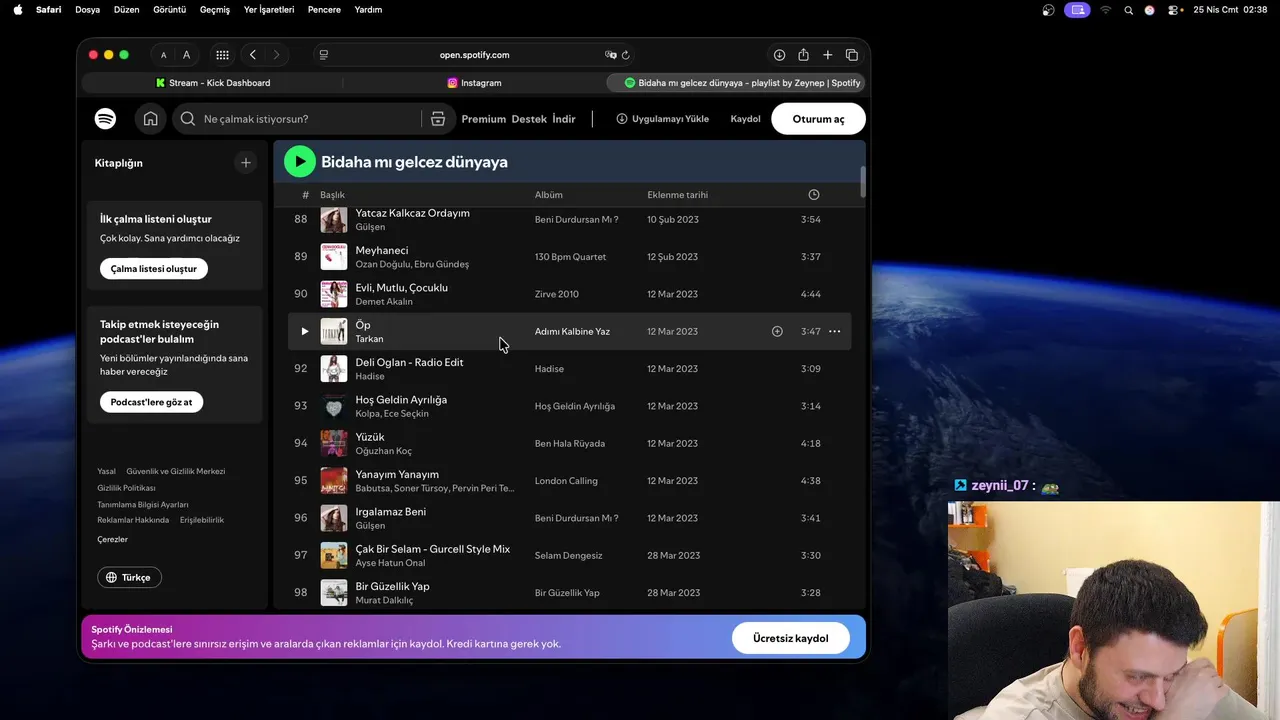Decrease text size with small A
The width and height of the screenshot is (1280, 720).
coord(164,55)
